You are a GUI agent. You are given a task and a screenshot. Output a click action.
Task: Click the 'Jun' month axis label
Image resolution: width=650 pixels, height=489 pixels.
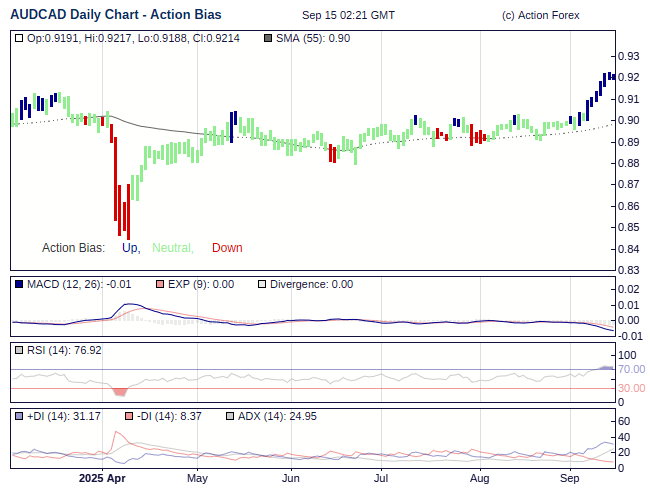290,478
